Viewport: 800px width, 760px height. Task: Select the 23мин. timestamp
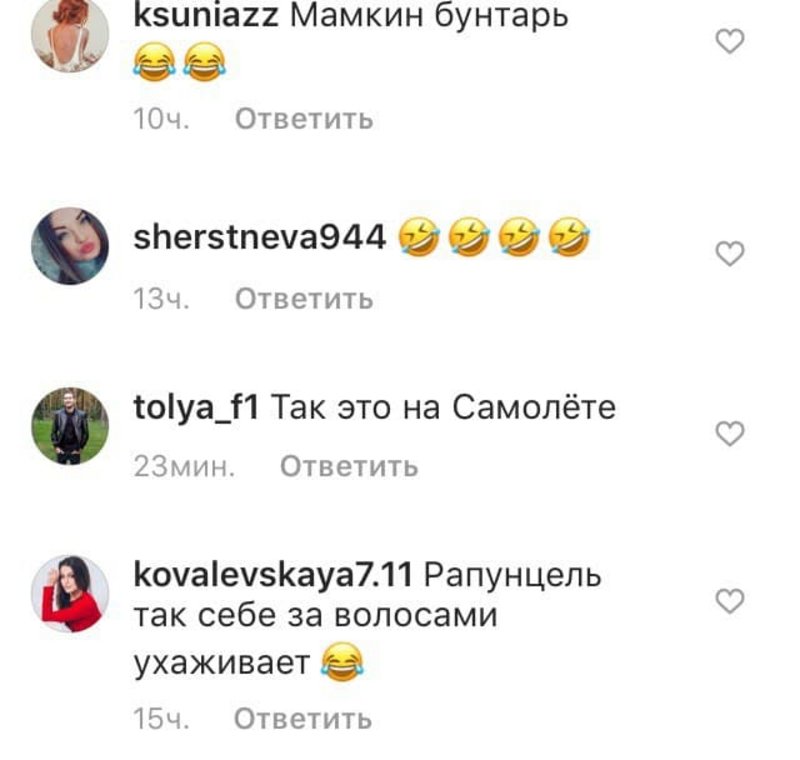[184, 466]
